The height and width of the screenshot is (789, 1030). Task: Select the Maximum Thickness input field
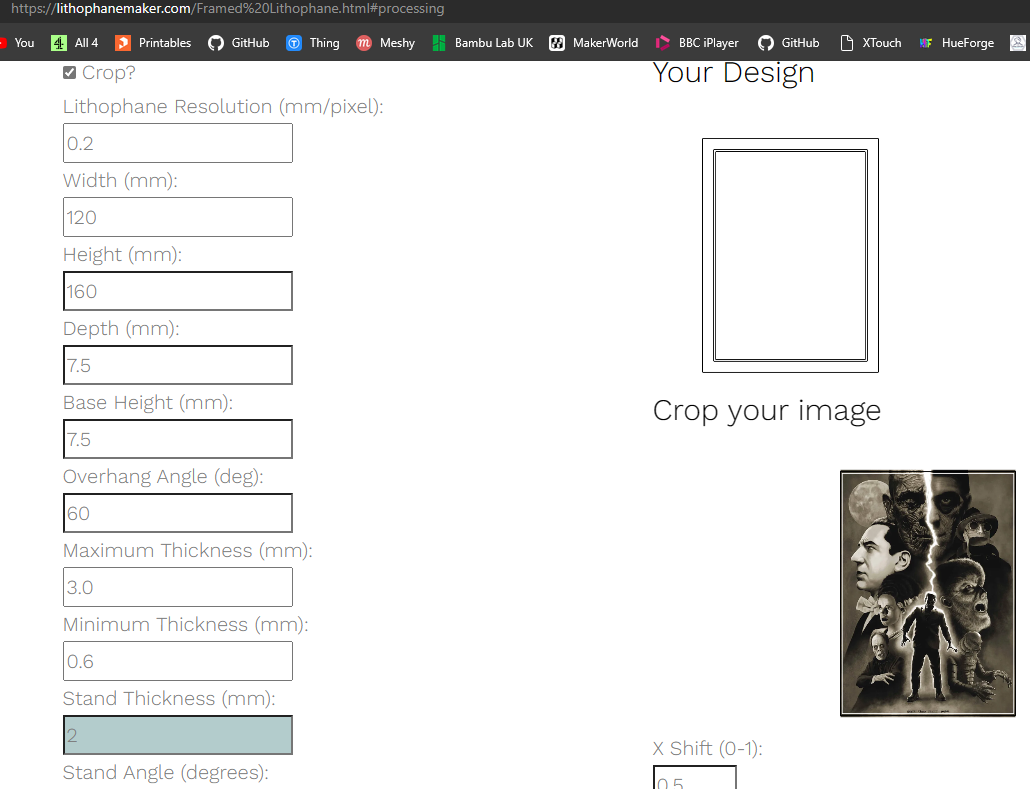[x=178, y=587]
